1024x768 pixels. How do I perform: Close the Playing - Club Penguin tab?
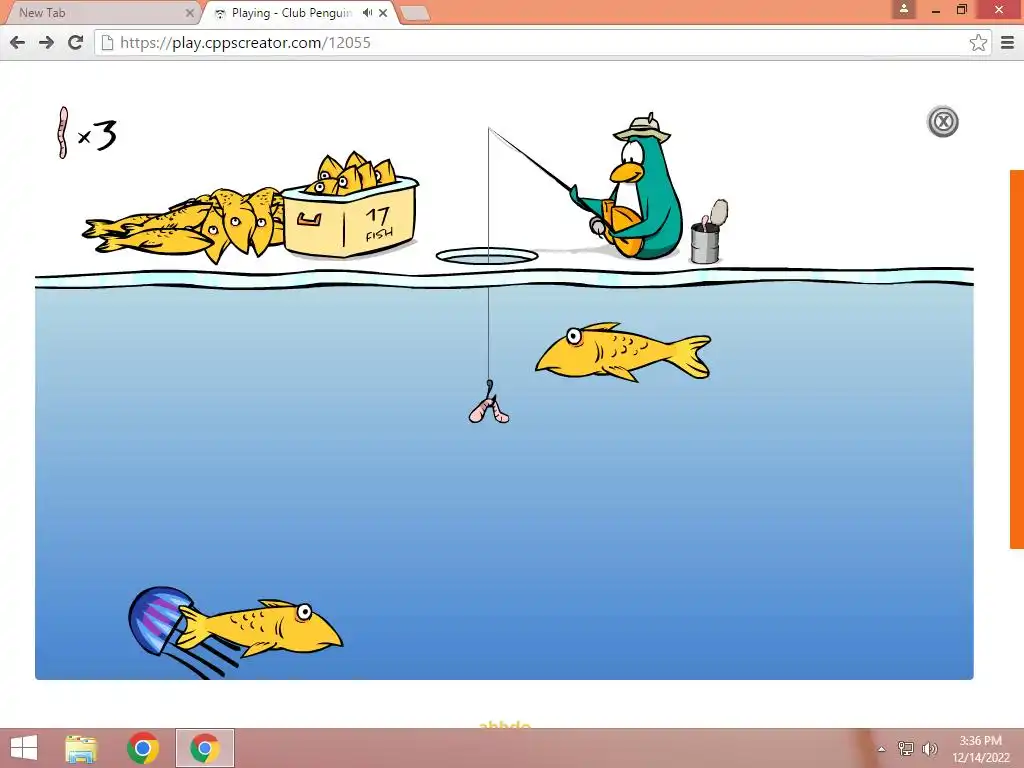tap(383, 12)
